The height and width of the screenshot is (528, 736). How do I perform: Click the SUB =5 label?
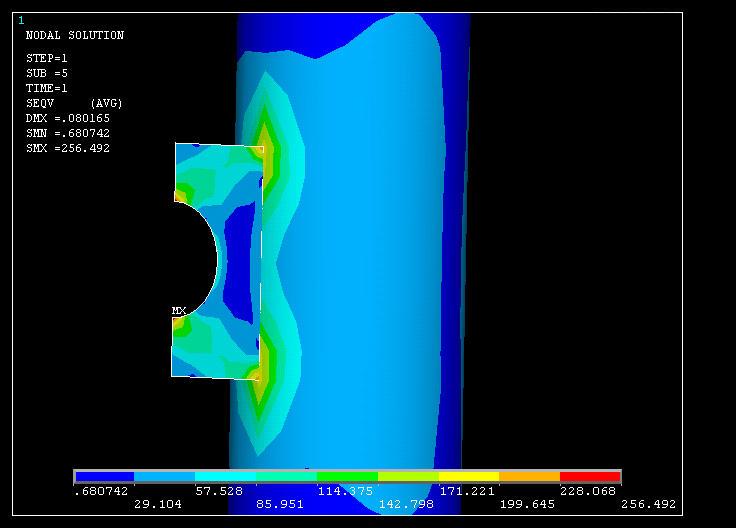point(46,73)
